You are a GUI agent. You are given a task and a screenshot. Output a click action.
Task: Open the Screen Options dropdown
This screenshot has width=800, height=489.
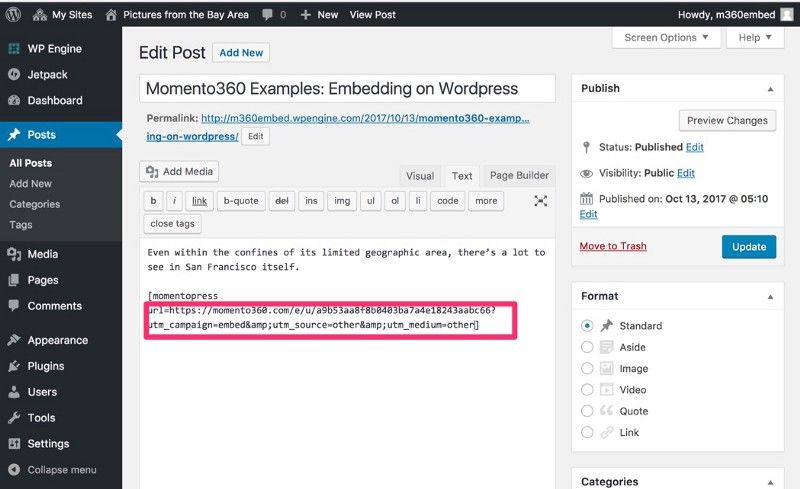click(666, 38)
